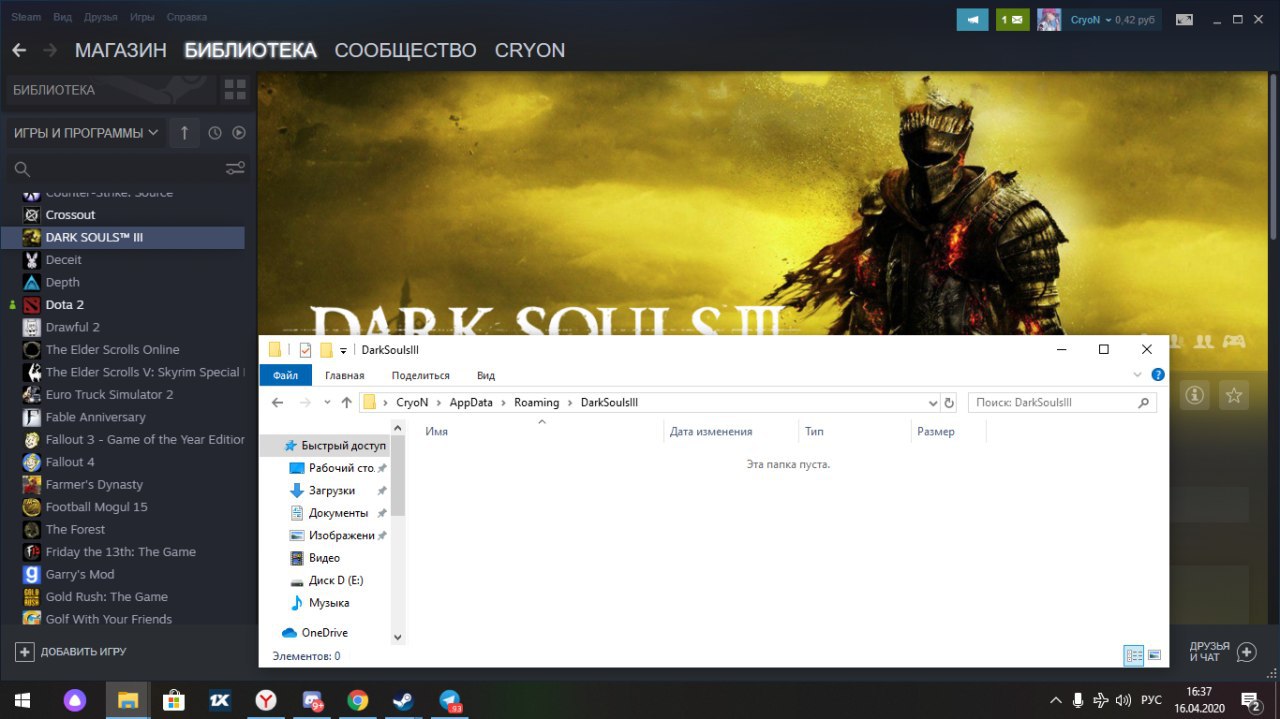Open the CRYON profile tab in Steam
Viewport: 1280px width, 719px height.
(x=530, y=50)
